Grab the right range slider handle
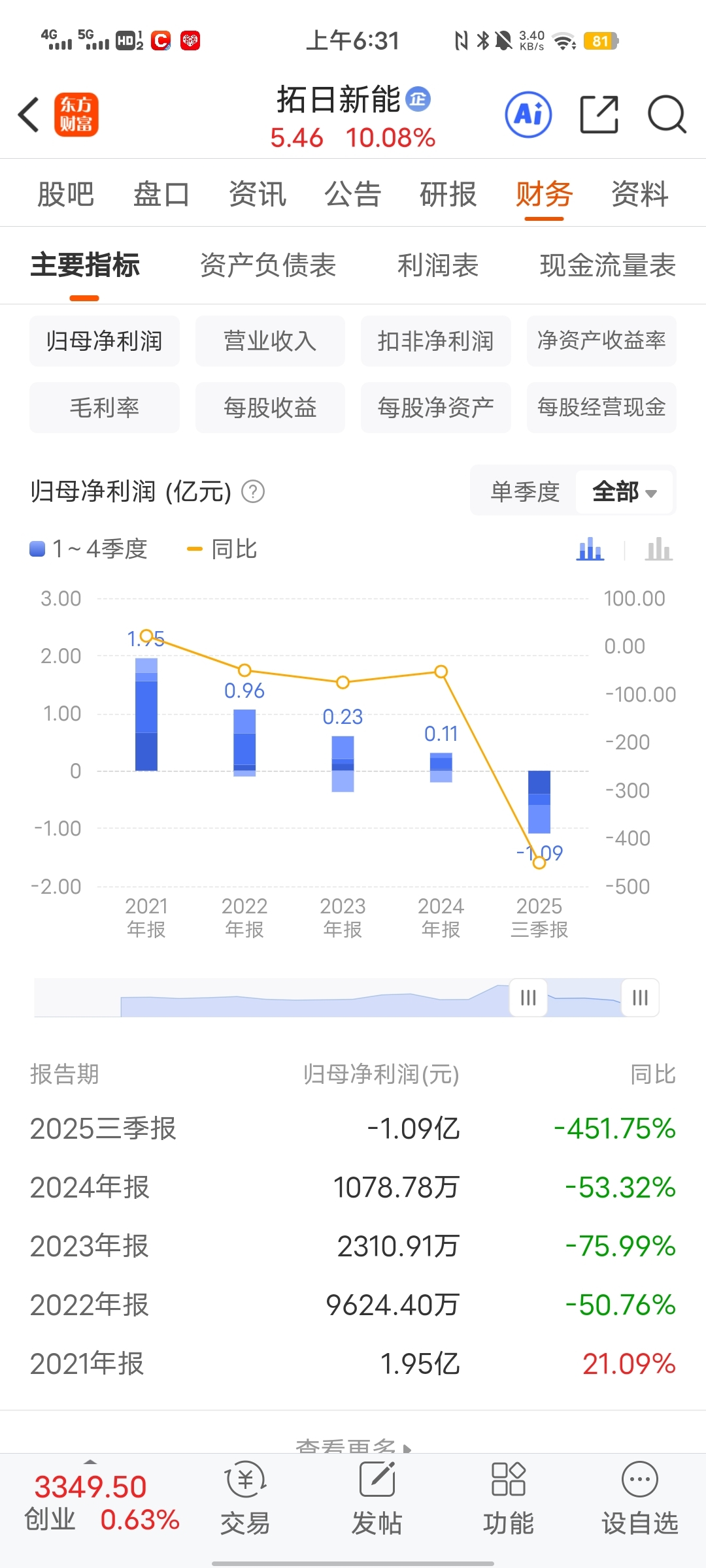The width and height of the screenshot is (706, 1568). click(x=640, y=998)
